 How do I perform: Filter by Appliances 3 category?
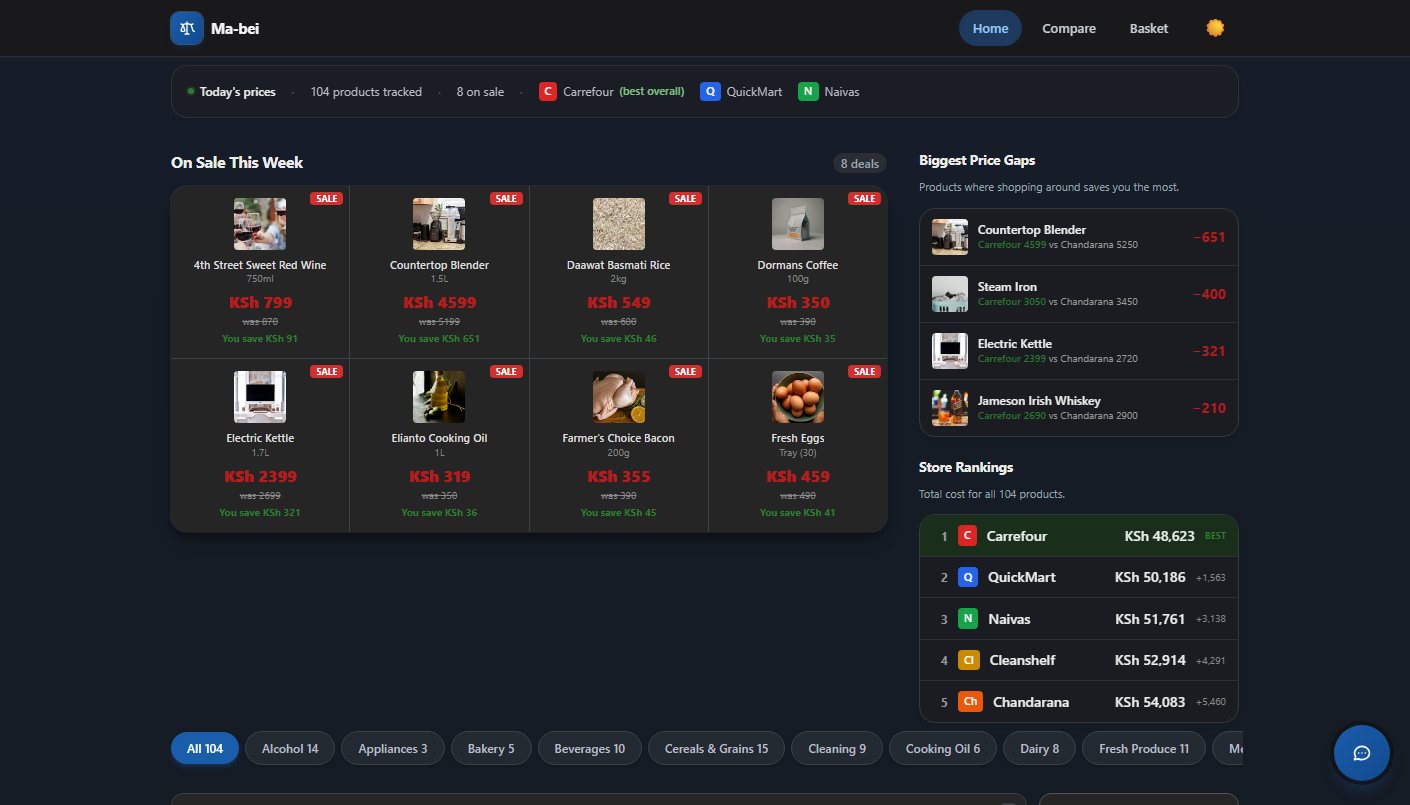(x=393, y=748)
